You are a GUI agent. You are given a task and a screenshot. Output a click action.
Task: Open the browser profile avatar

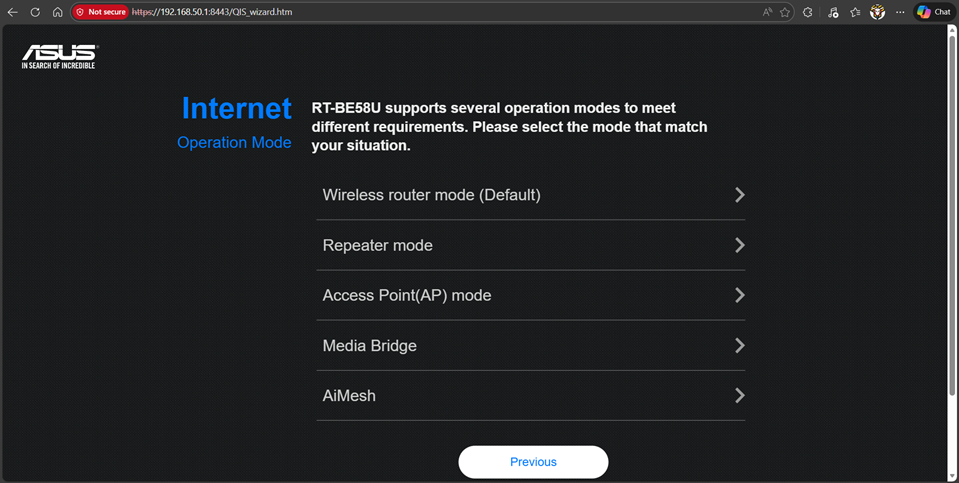click(878, 12)
